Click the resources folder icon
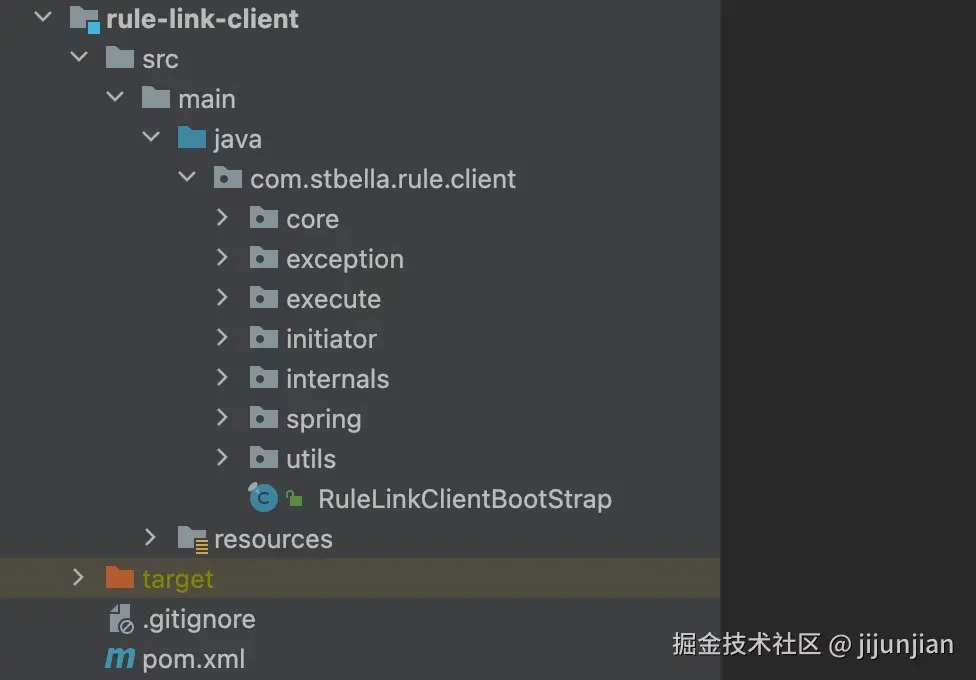This screenshot has height=680, width=976. coord(192,539)
